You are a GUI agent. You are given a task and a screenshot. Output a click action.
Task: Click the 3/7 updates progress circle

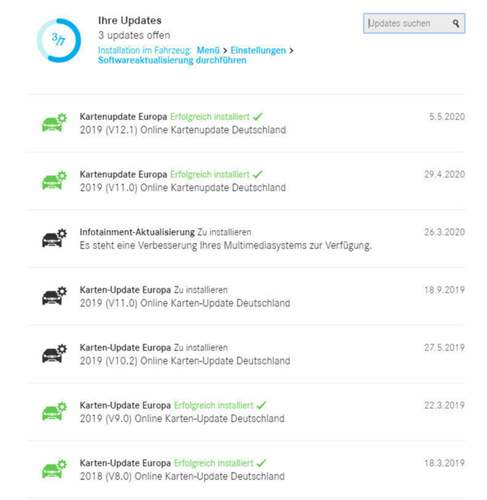pyautogui.click(x=59, y=40)
